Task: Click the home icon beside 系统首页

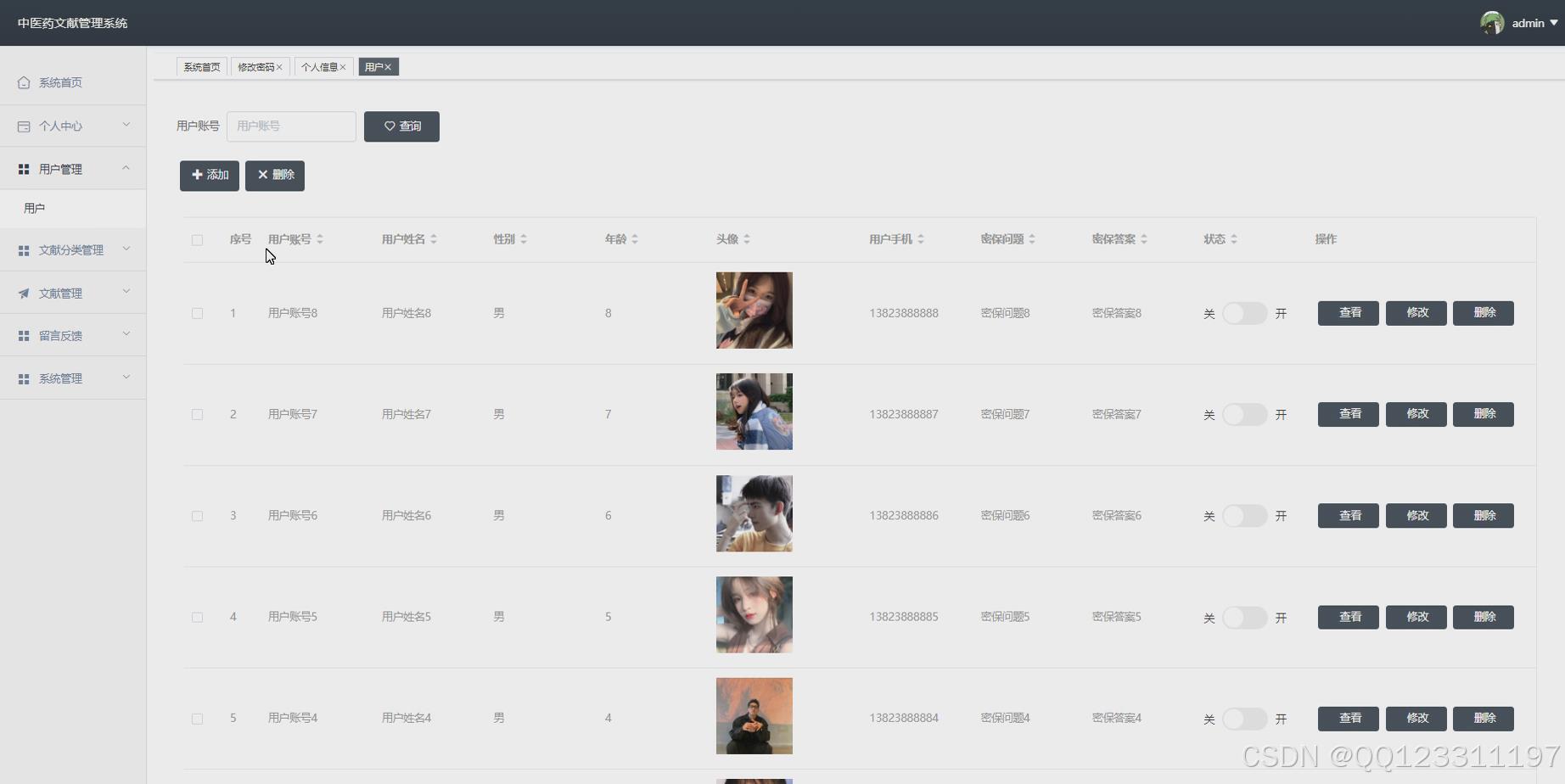Action: (x=24, y=82)
